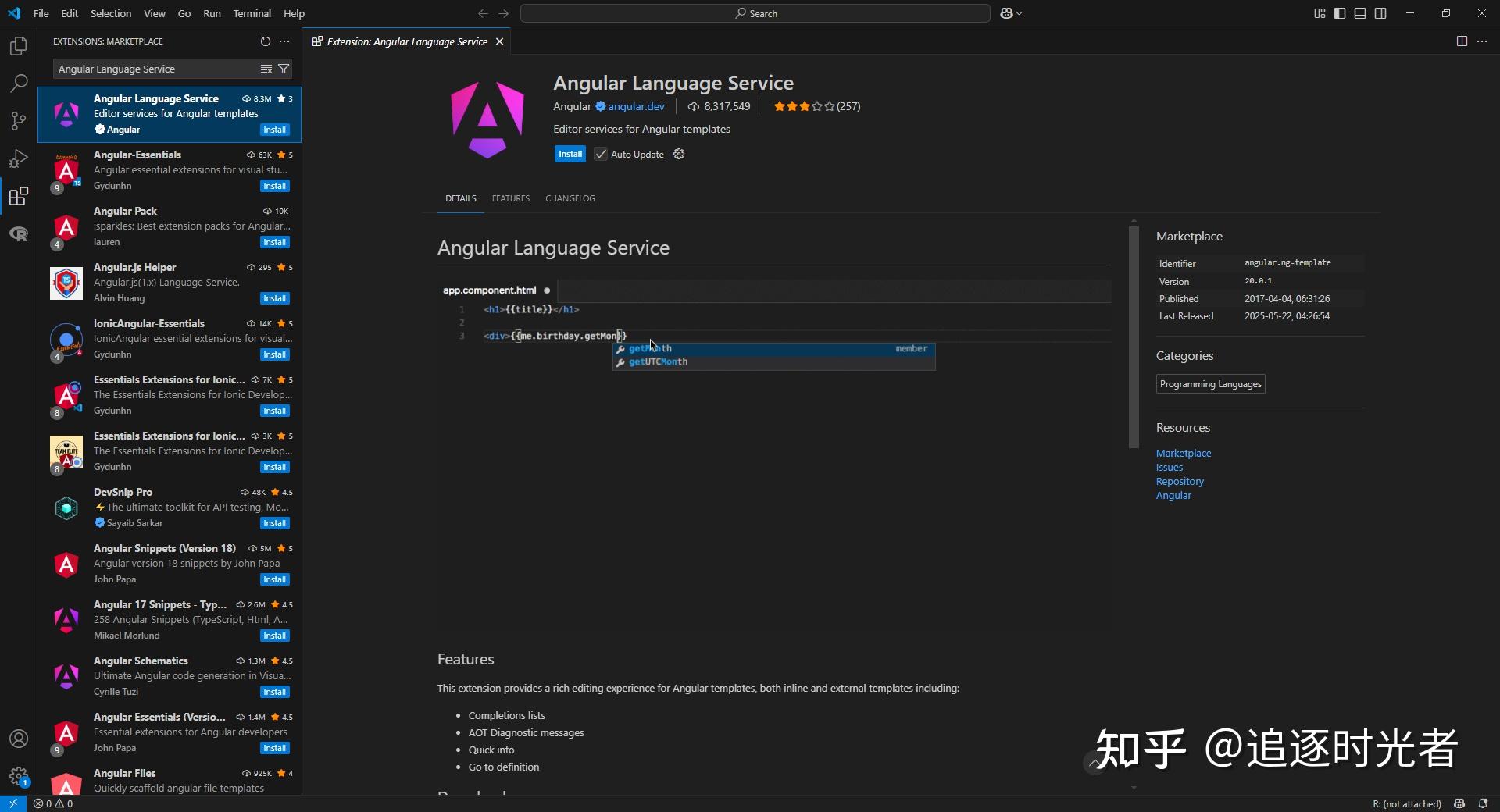Split the editor using the top-right icon

click(x=1461, y=41)
